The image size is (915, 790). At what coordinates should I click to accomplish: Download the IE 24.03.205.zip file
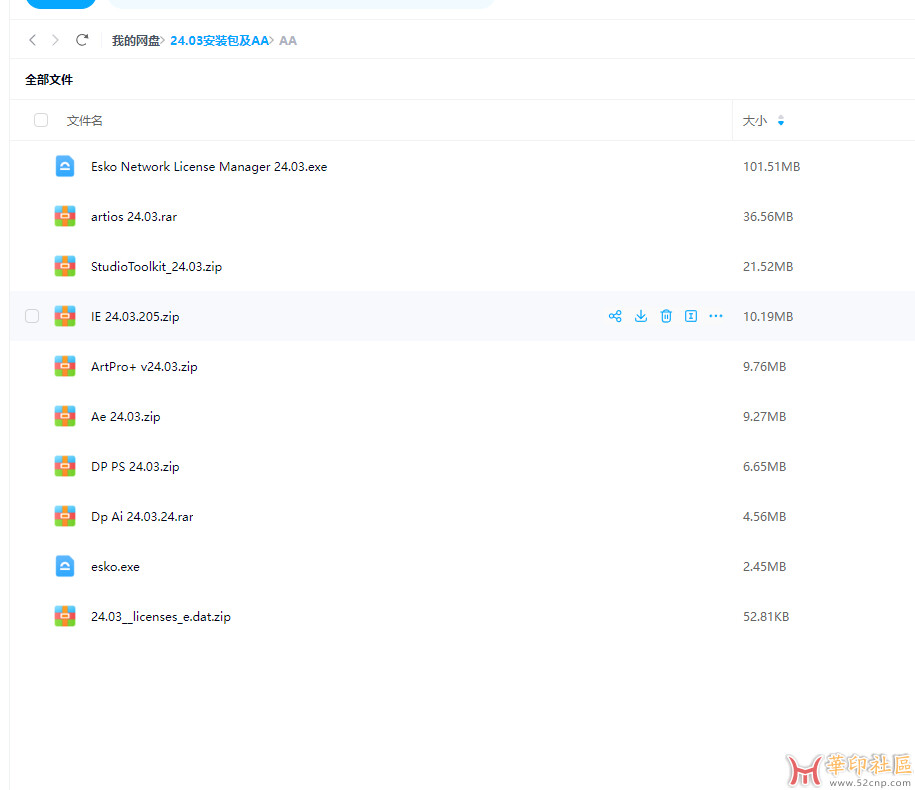[x=641, y=316]
